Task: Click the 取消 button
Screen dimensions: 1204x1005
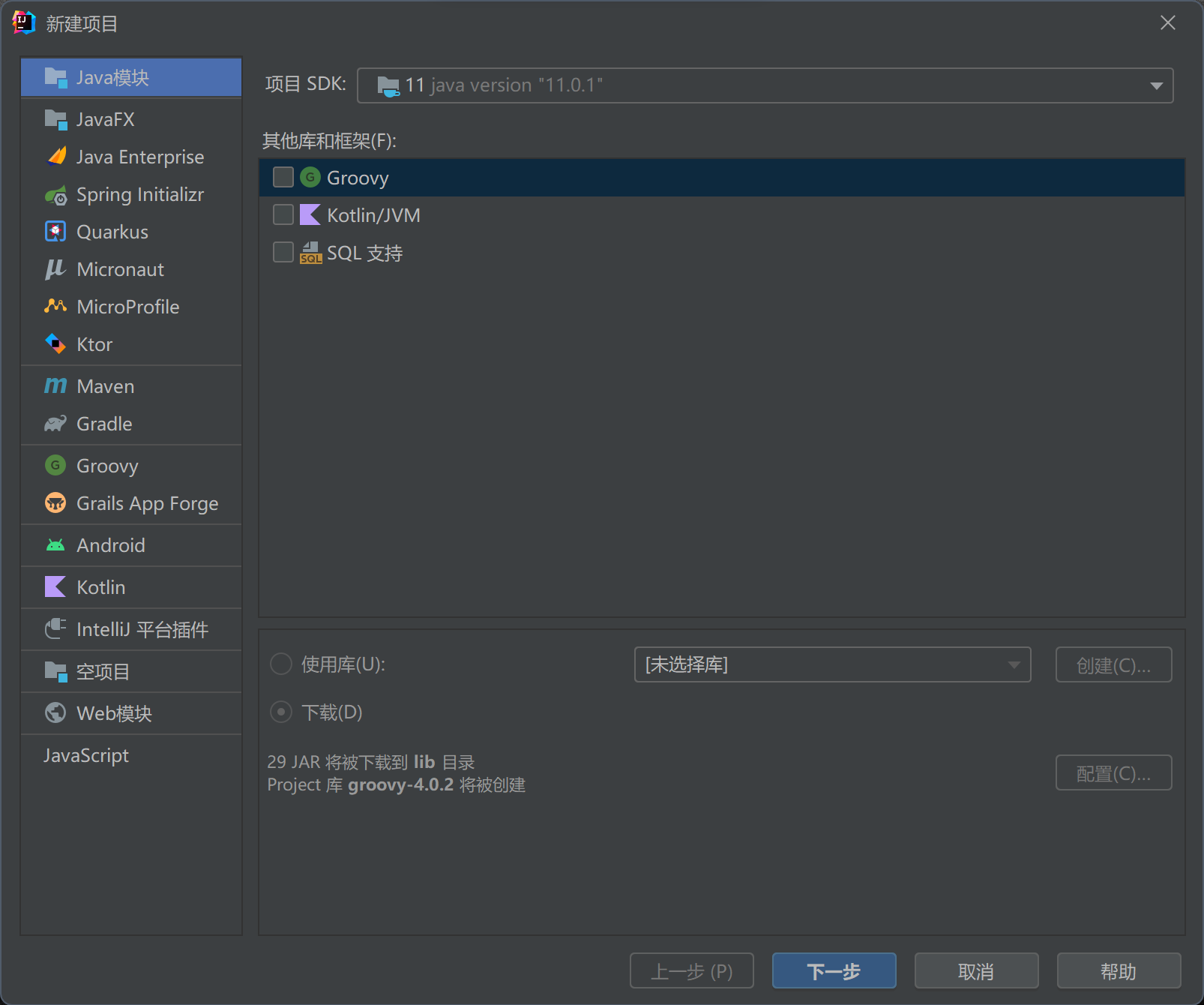Action: [976, 971]
